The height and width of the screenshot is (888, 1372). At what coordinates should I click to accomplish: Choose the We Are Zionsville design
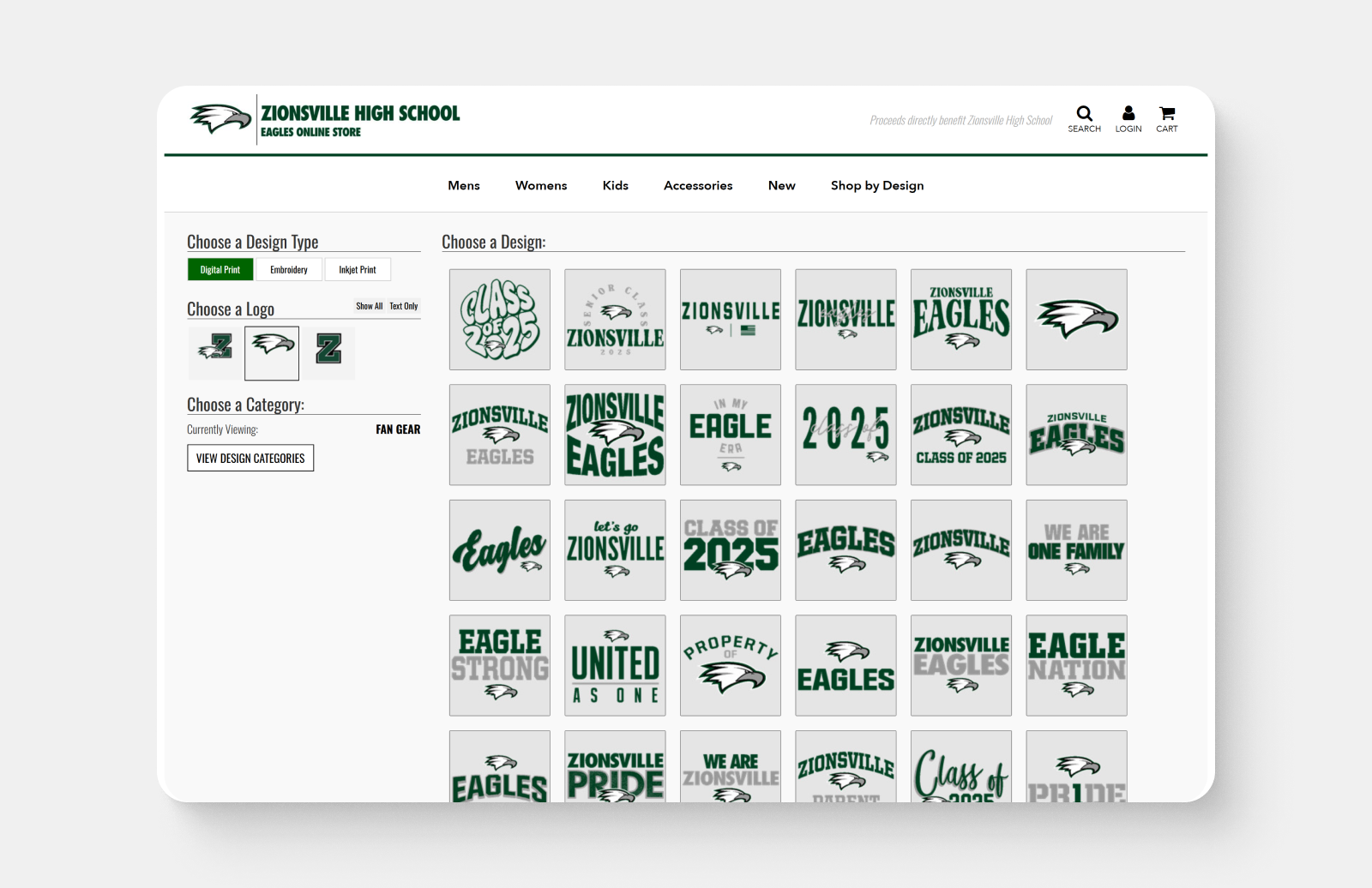[731, 766]
